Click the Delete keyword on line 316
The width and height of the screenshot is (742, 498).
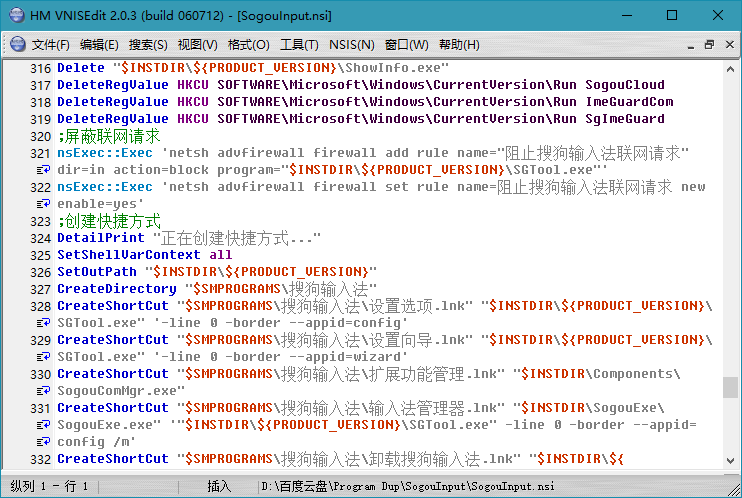pos(81,68)
